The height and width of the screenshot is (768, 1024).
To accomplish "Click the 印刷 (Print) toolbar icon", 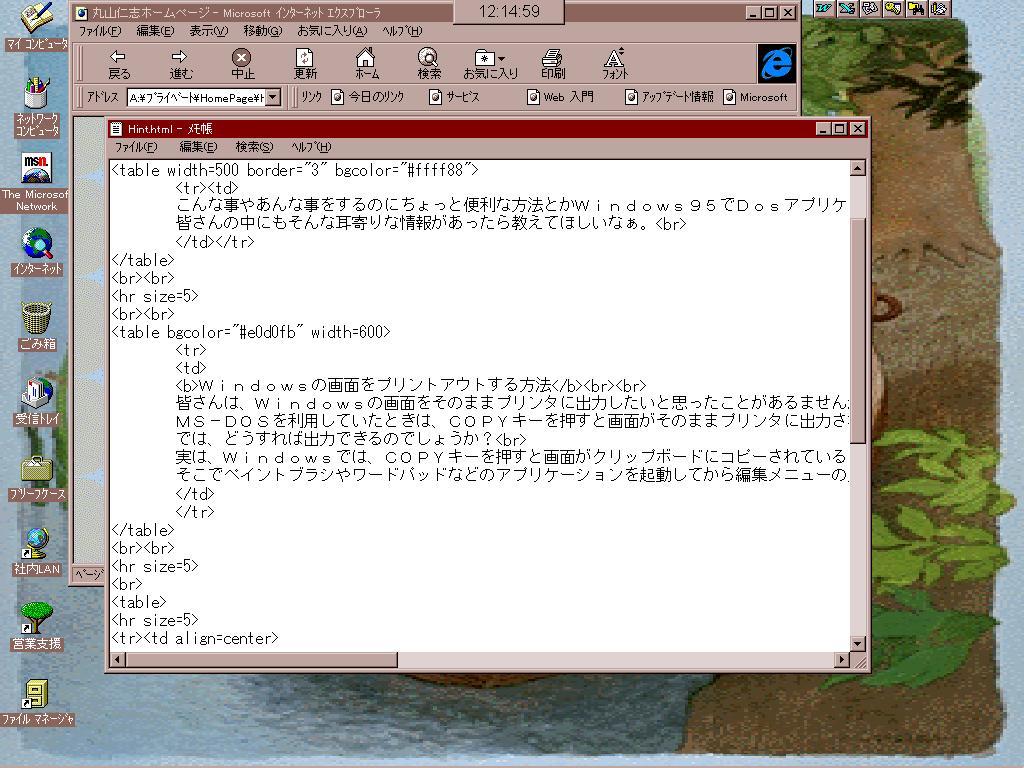I will [552, 64].
